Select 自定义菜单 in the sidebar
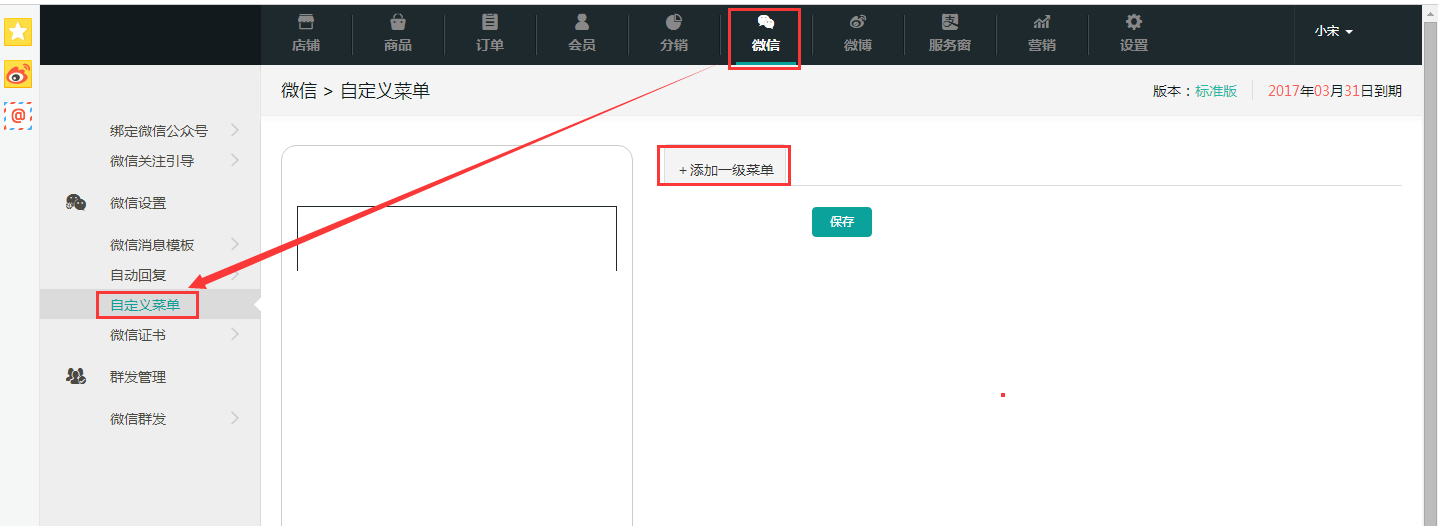This screenshot has width=1438, height=526. [x=146, y=305]
